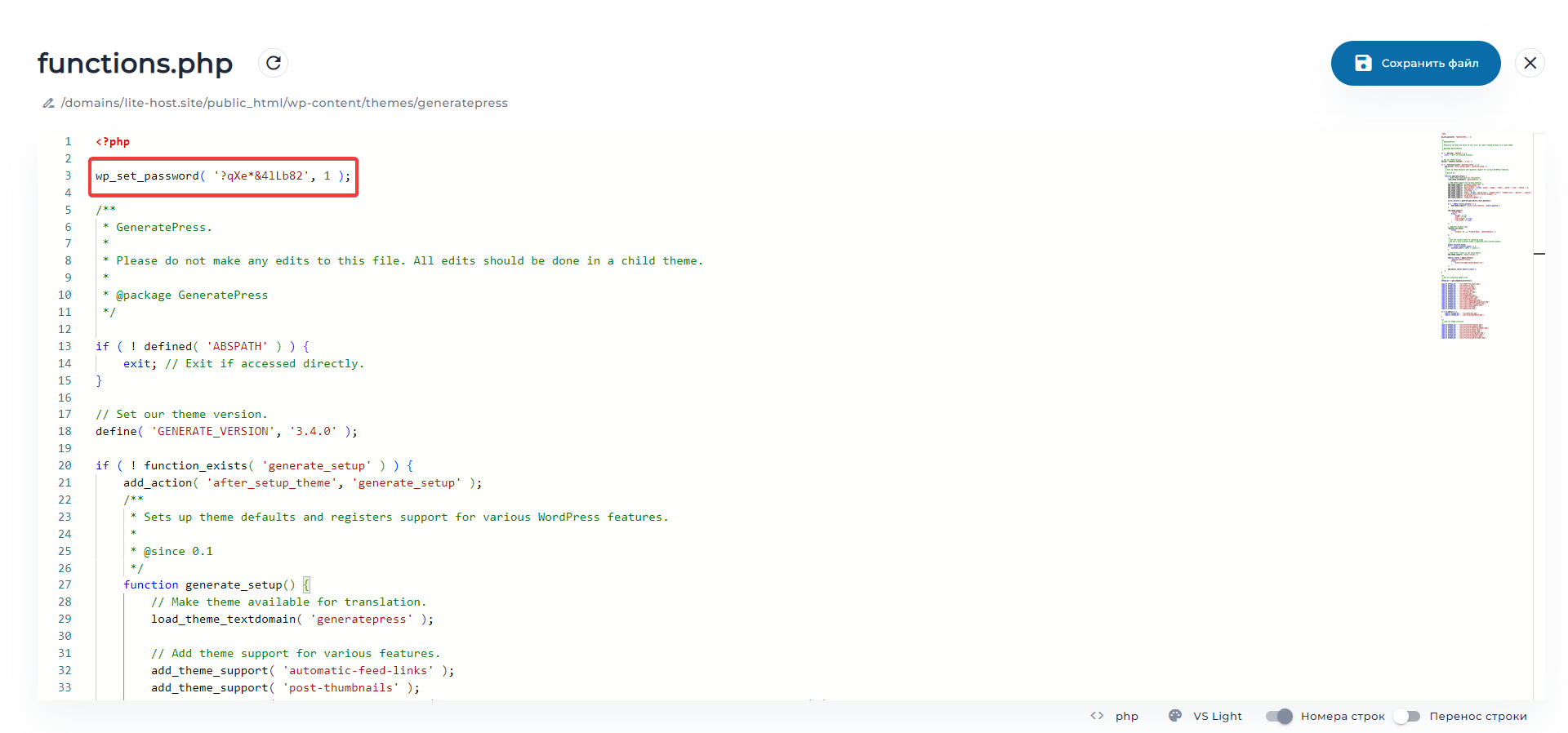Enable Перенос строки word wrap switch
The width and height of the screenshot is (1568, 733).
1407,716
